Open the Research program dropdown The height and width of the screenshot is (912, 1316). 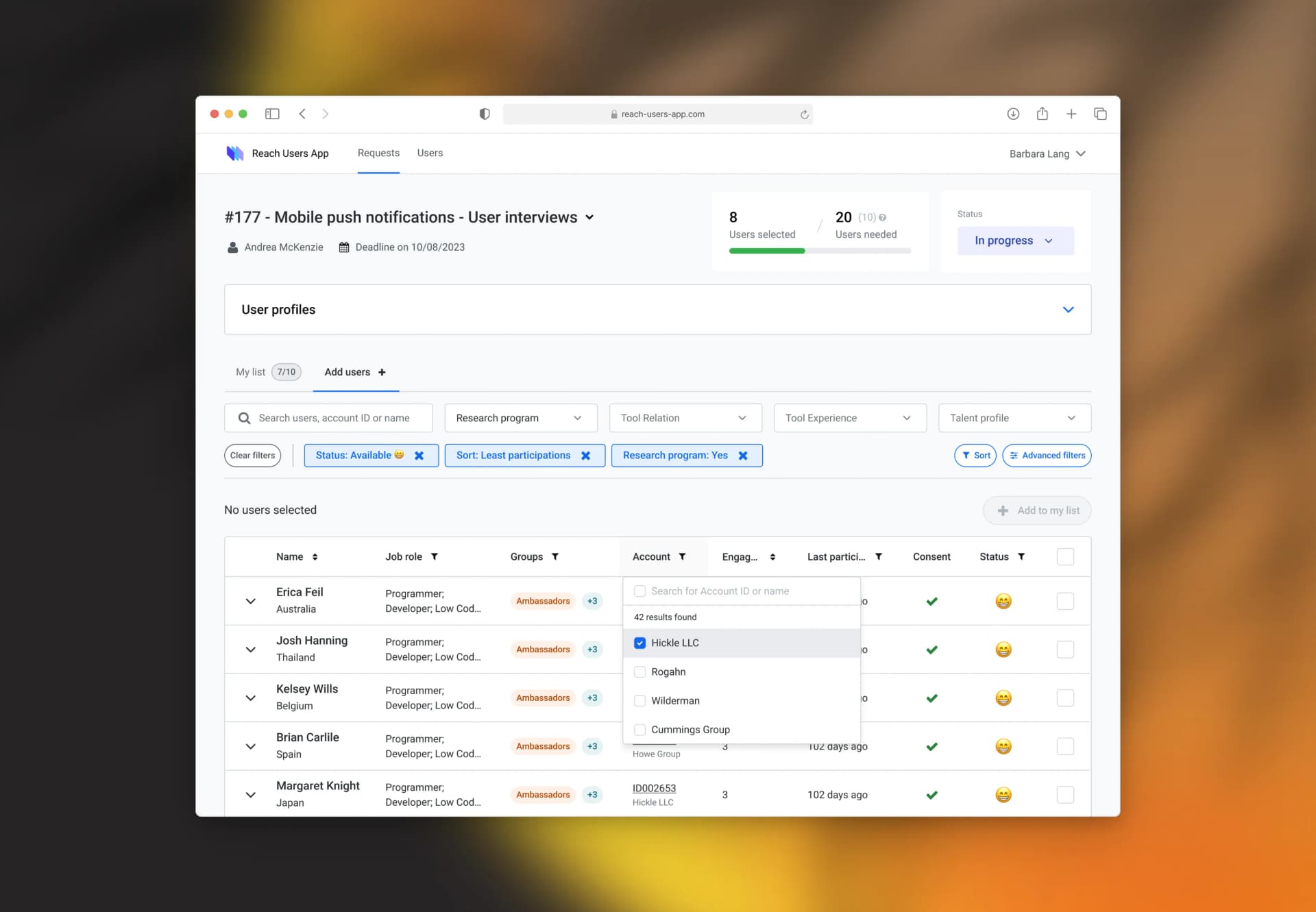click(x=521, y=418)
